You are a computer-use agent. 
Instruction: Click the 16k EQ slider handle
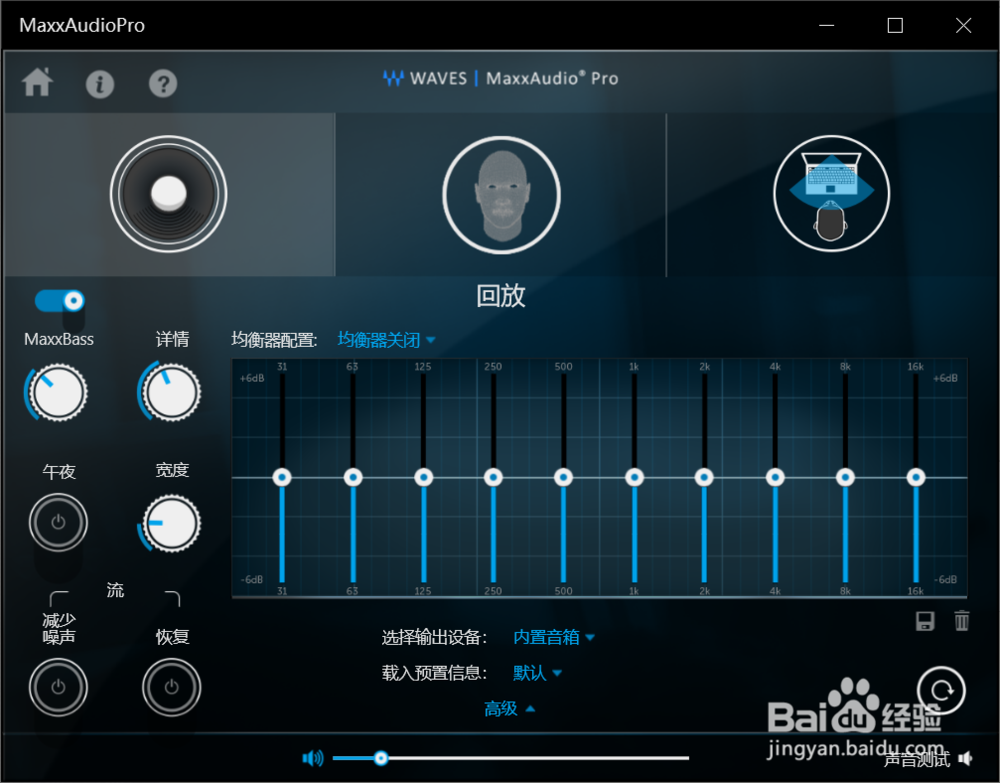point(916,477)
